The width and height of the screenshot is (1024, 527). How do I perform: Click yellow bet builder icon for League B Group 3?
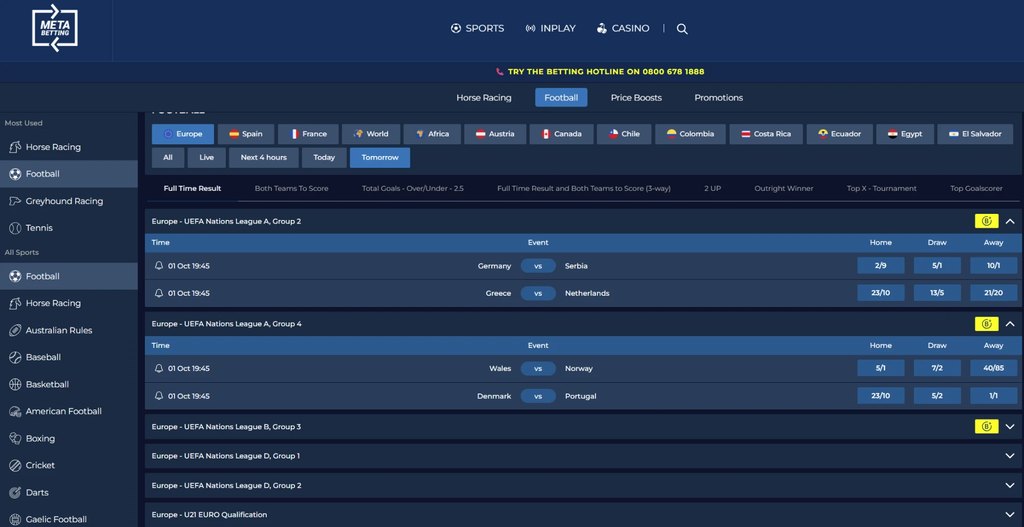click(x=986, y=426)
